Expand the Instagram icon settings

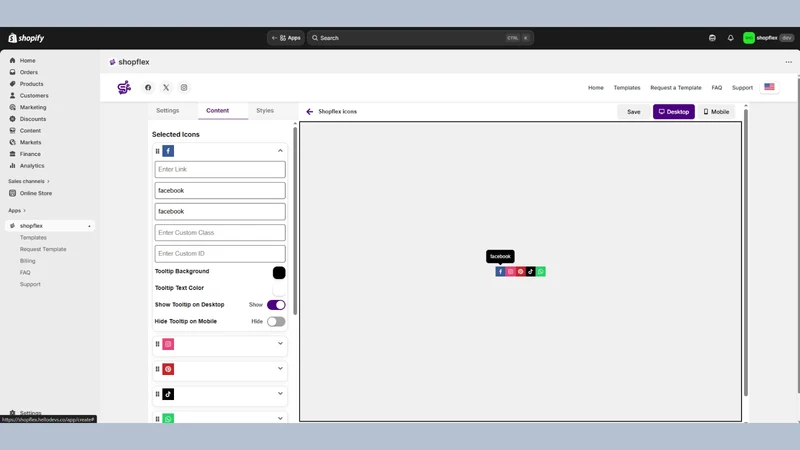point(280,343)
